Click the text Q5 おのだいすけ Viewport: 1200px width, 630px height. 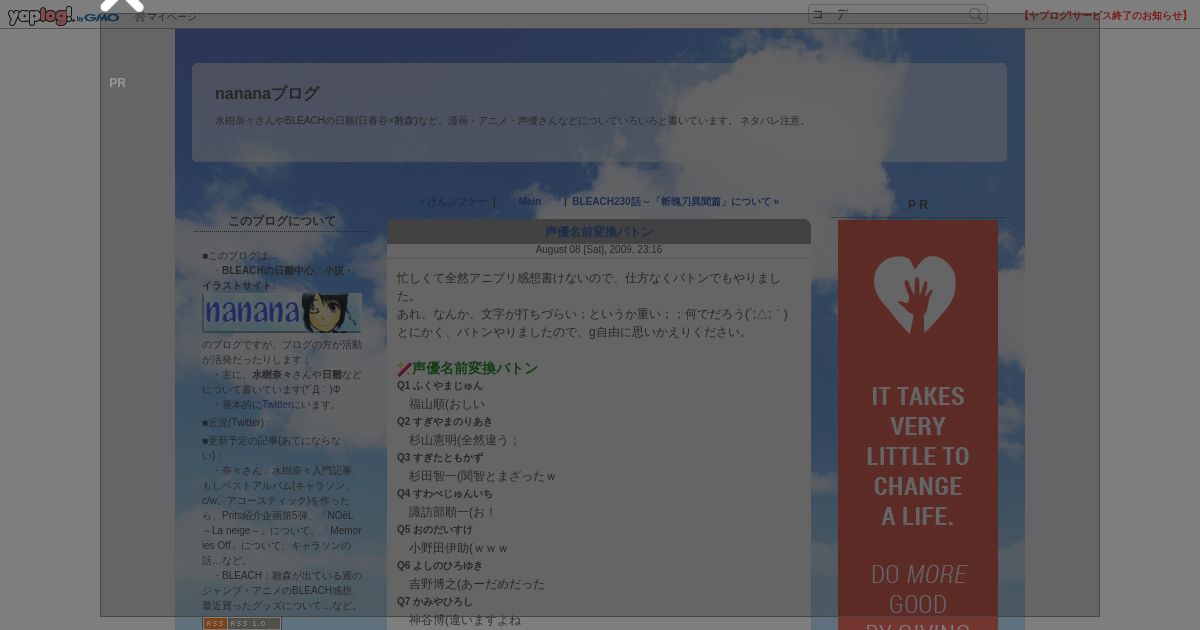click(x=435, y=530)
